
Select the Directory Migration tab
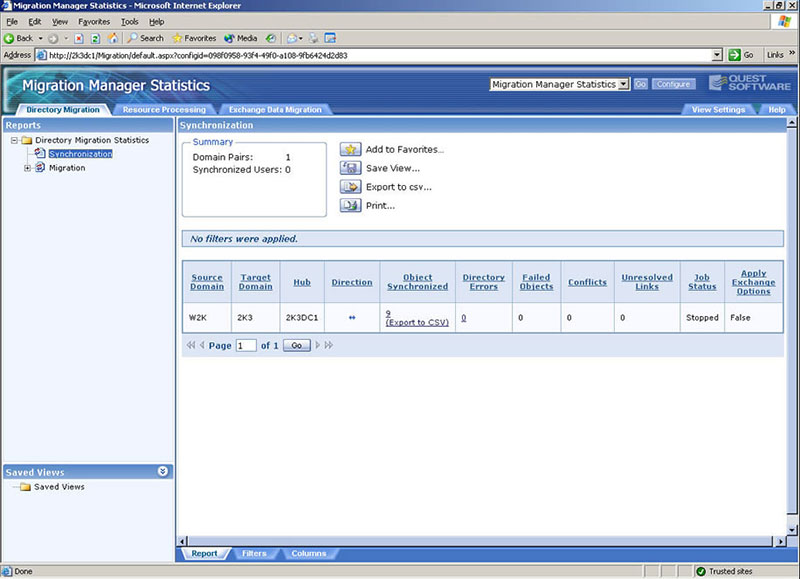point(63,110)
